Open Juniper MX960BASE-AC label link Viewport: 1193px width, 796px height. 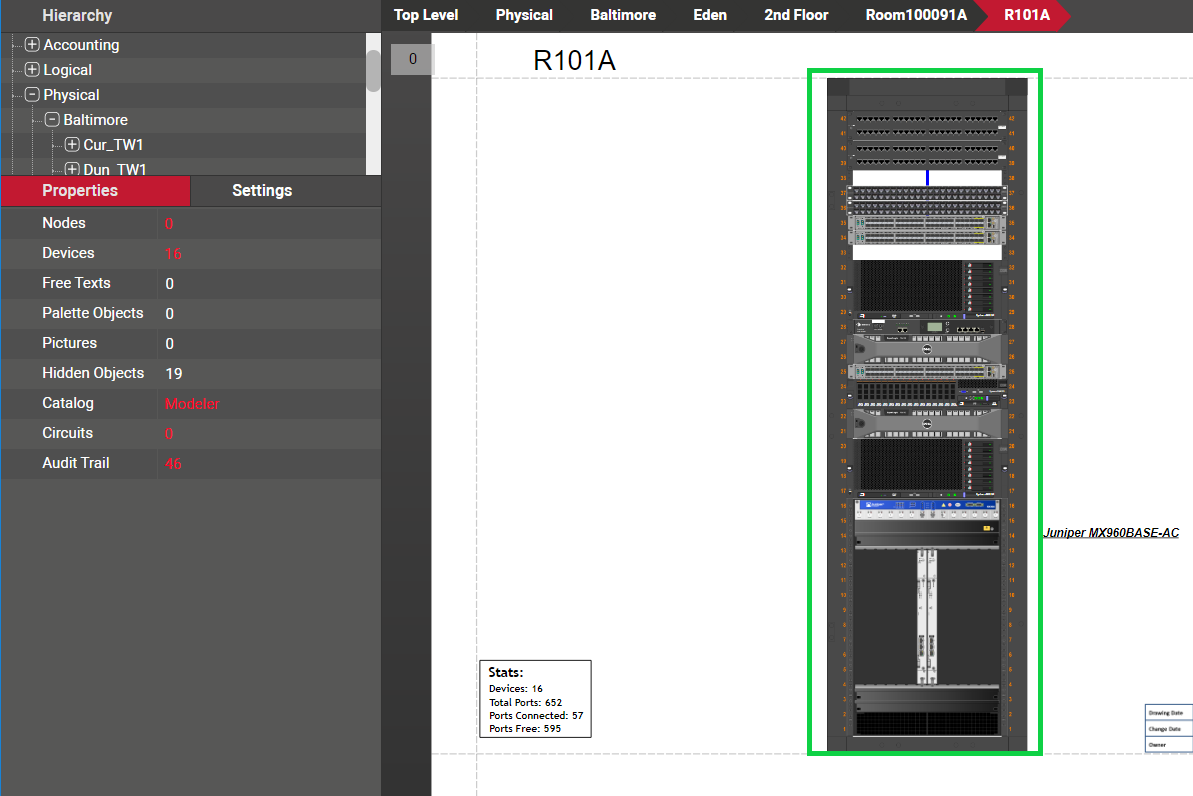click(1110, 533)
